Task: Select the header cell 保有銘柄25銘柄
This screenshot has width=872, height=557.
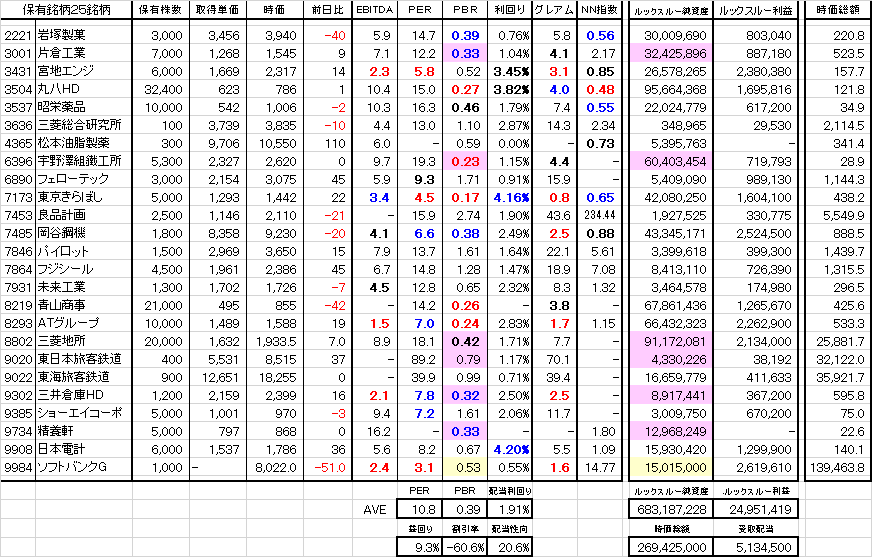Action: point(66,9)
